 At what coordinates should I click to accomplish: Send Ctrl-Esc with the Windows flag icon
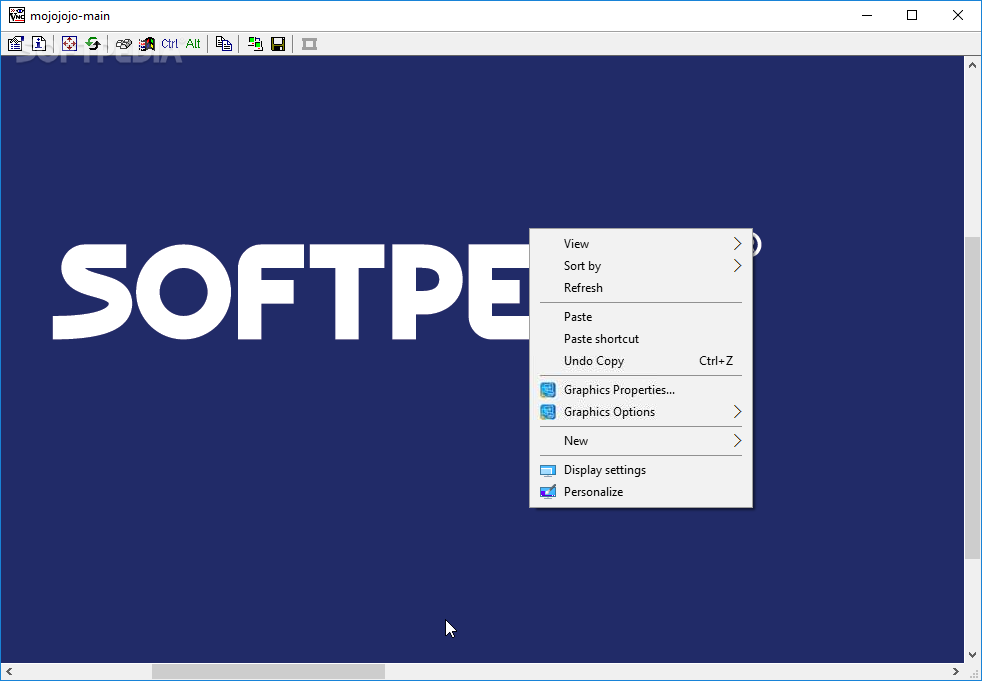147,44
